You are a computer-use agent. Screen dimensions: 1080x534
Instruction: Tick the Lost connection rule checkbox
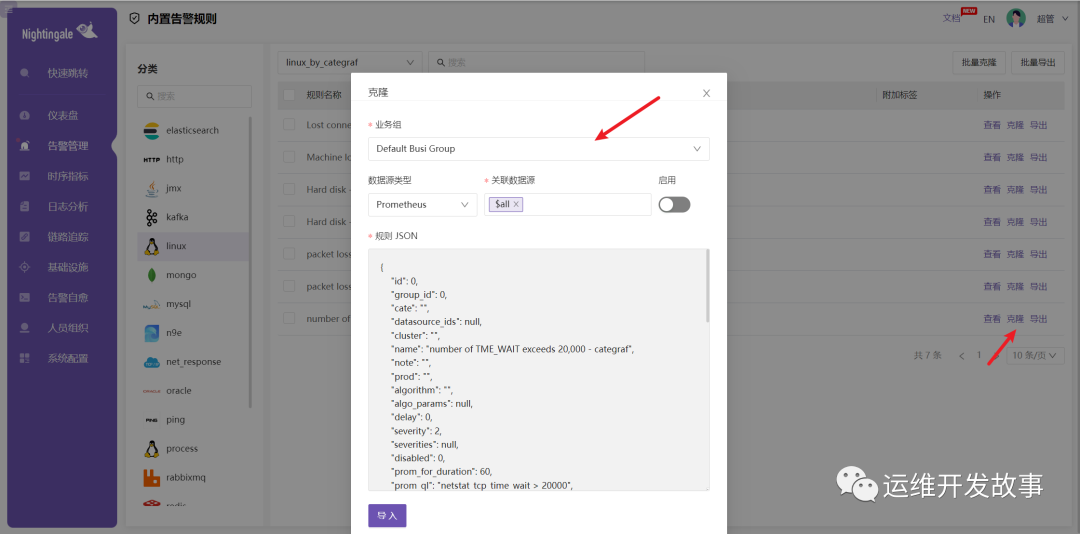click(289, 125)
